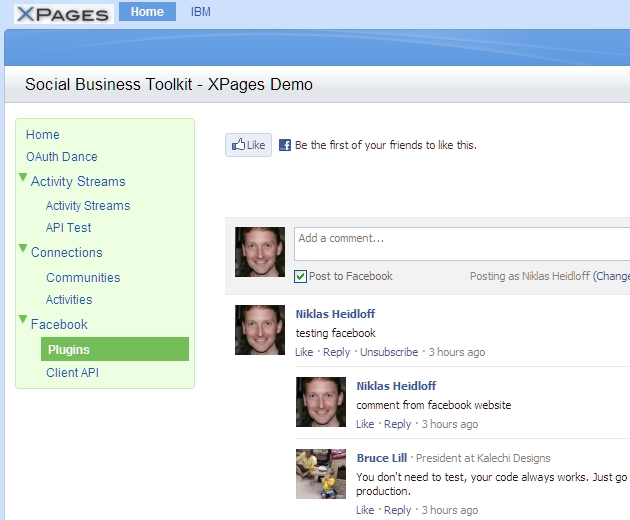
Task: Click '3 hours ago' on first comment
Action: 457,352
